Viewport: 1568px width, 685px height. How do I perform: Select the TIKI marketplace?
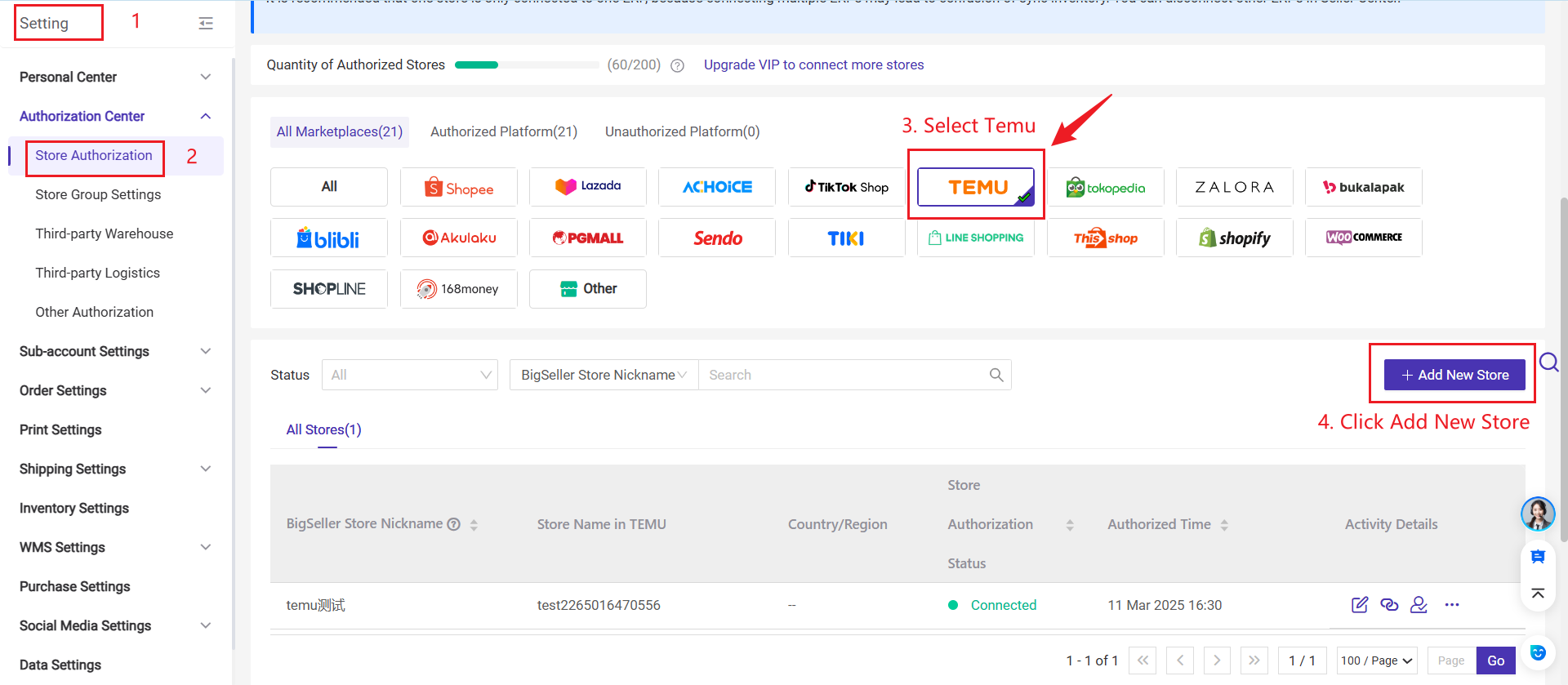(847, 238)
